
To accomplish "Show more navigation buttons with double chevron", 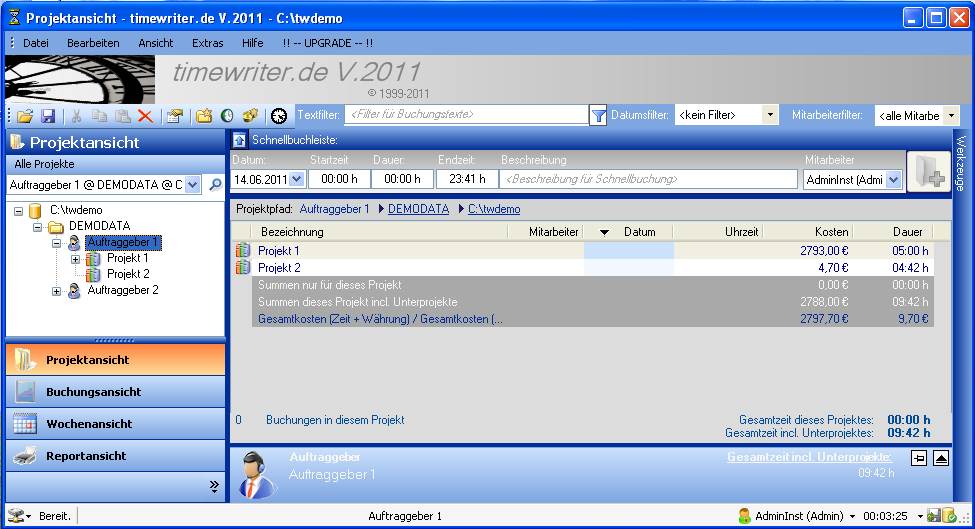I will coord(215,486).
